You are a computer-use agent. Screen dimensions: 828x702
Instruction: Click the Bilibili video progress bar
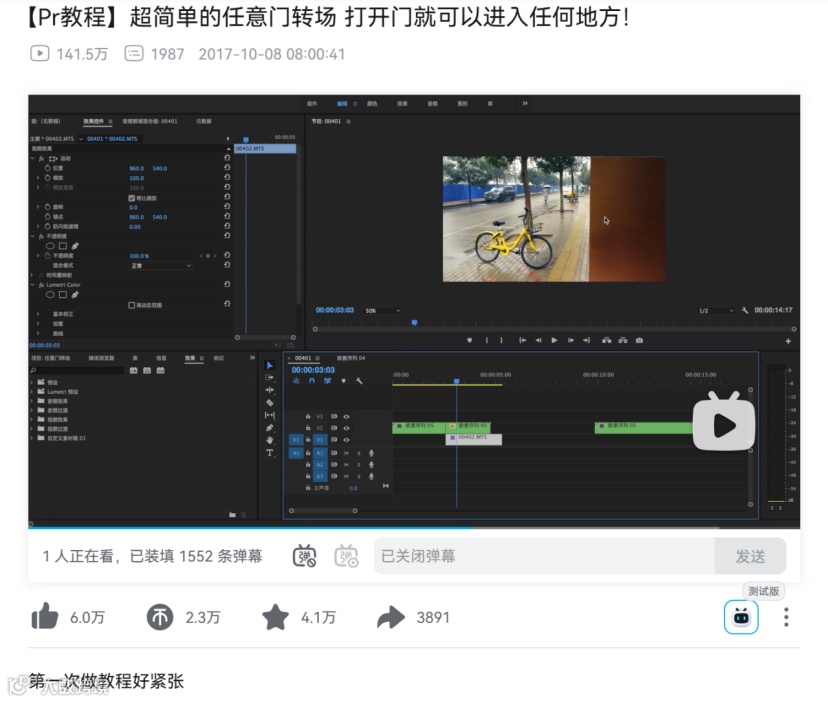point(414,527)
